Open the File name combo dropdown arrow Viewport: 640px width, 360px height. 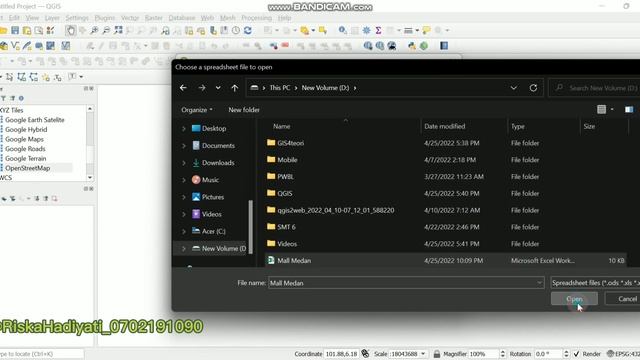click(539, 283)
